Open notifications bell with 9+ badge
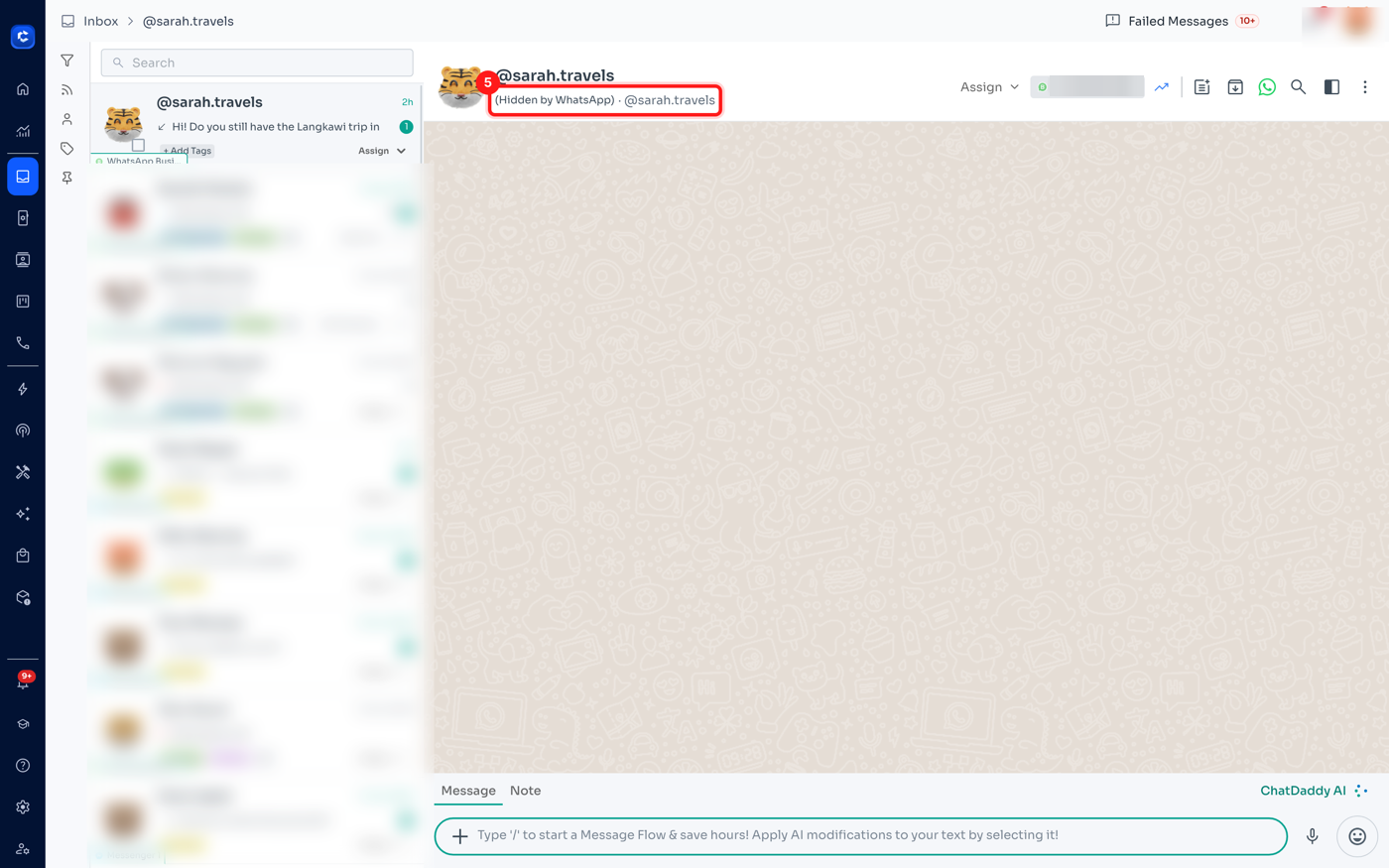Viewport: 1389px width, 868px height. 23,682
